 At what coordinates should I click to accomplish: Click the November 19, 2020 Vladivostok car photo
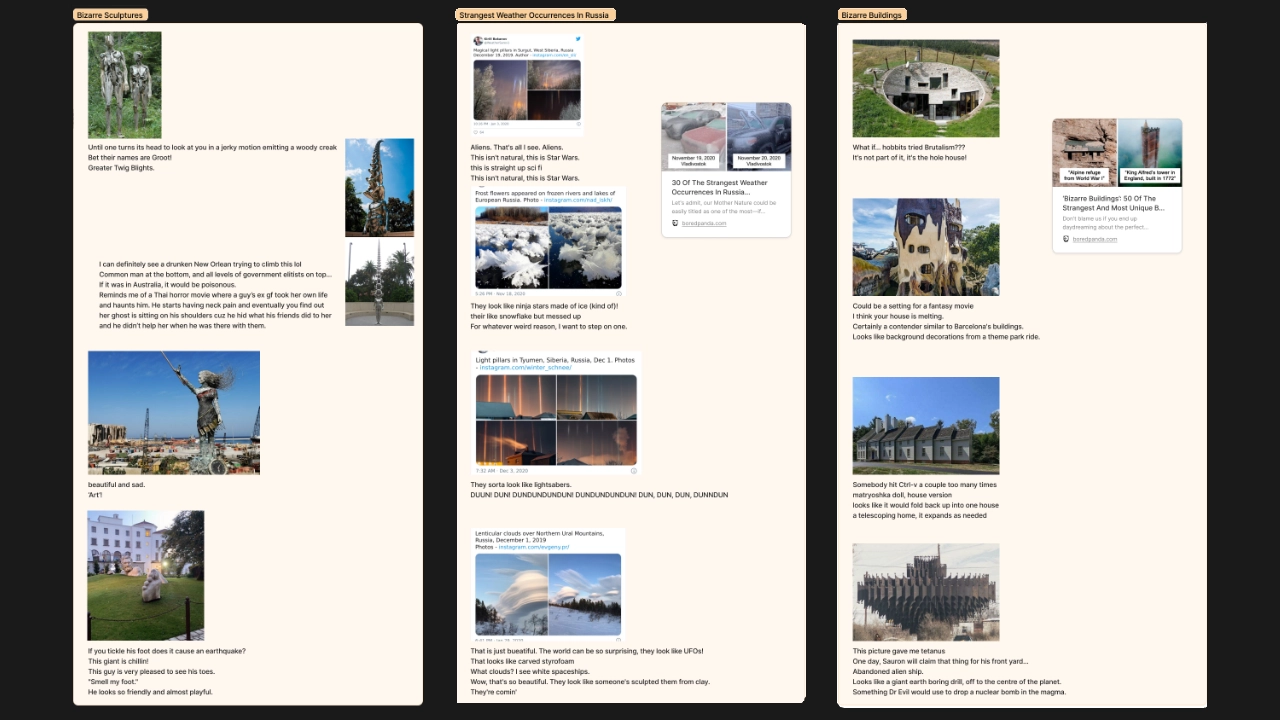pos(694,136)
